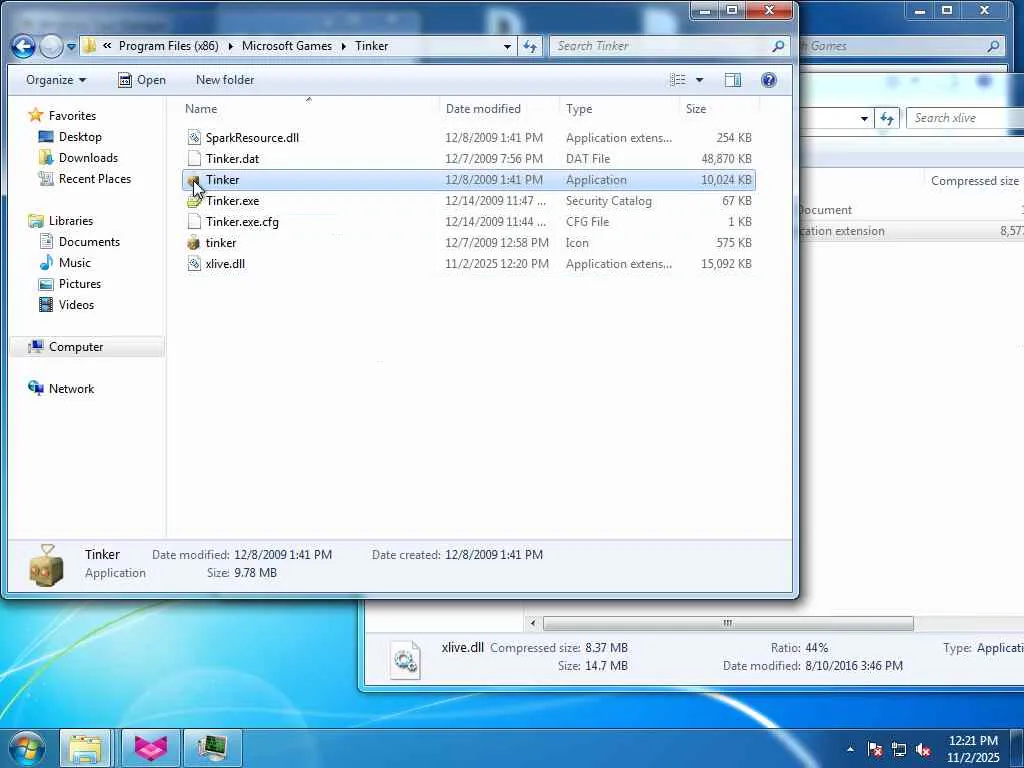Click the computer monitor taskbar icon
Image resolution: width=1024 pixels, height=768 pixels.
213,748
